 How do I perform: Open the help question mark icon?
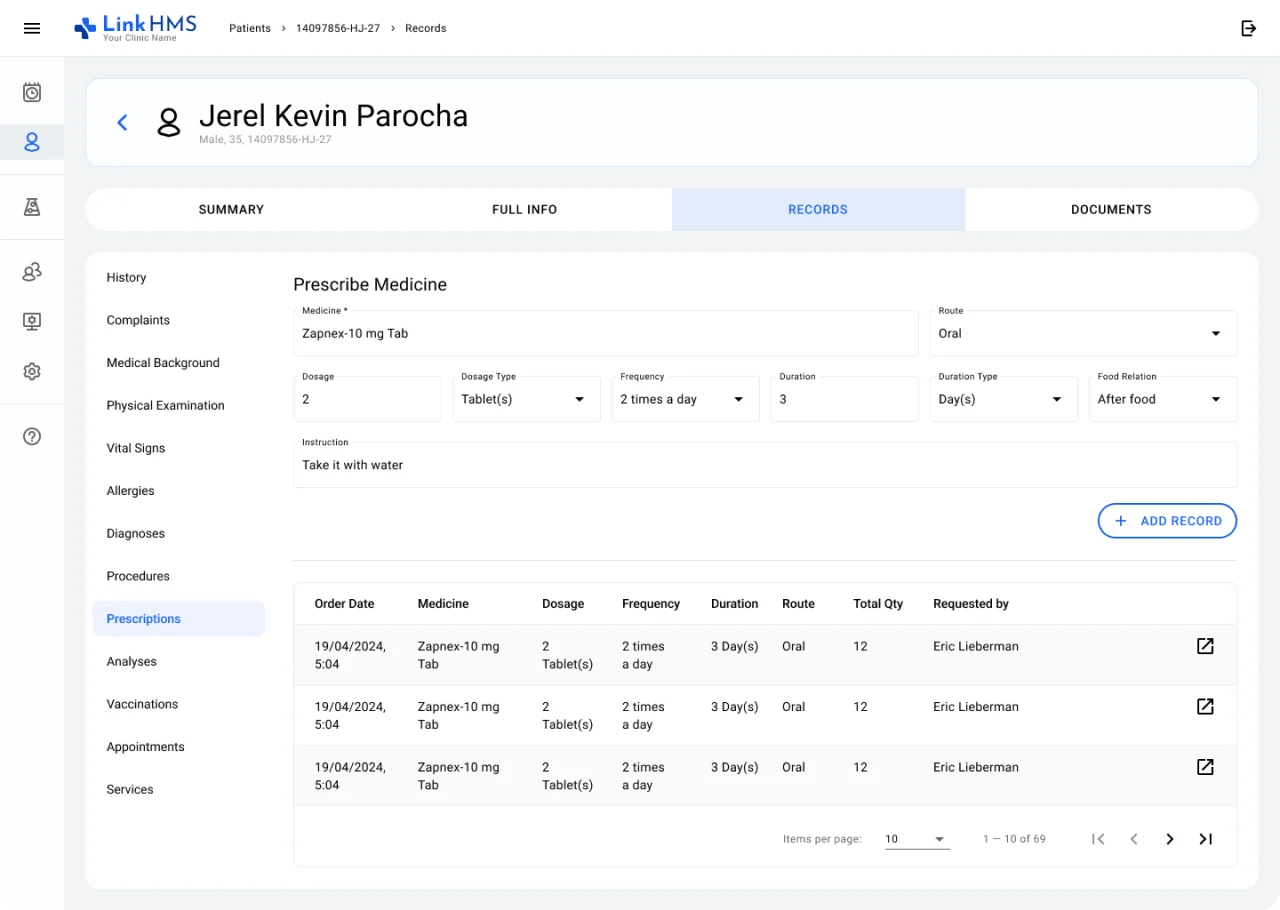tap(32, 436)
